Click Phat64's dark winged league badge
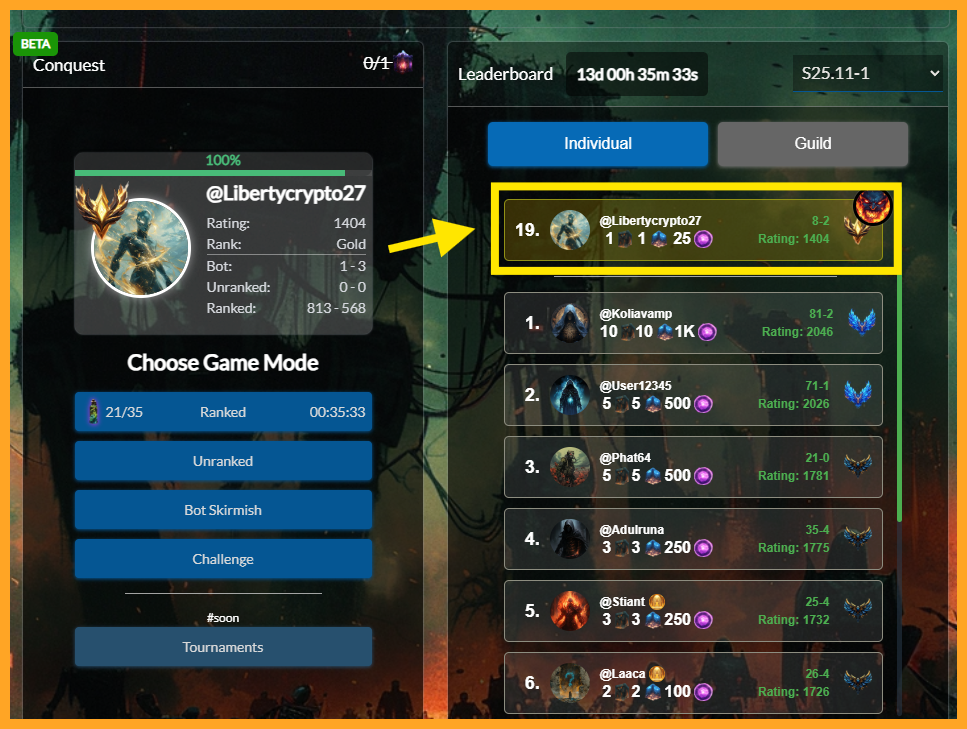The width and height of the screenshot is (967, 729). pyautogui.click(x=858, y=466)
